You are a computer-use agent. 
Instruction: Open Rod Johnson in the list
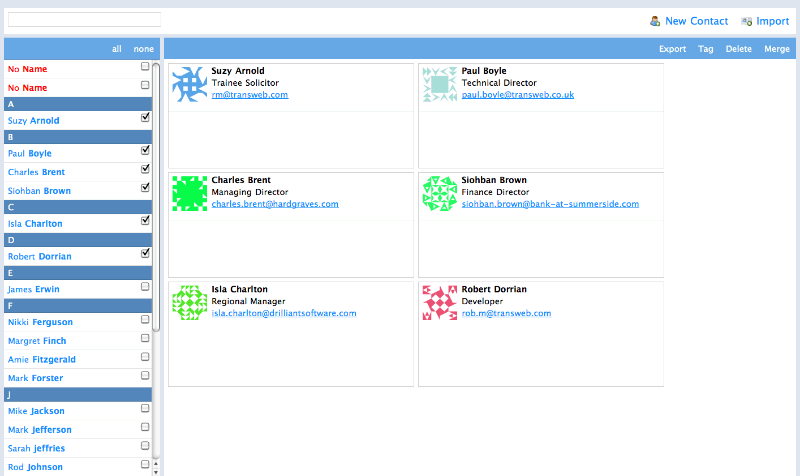coord(35,467)
